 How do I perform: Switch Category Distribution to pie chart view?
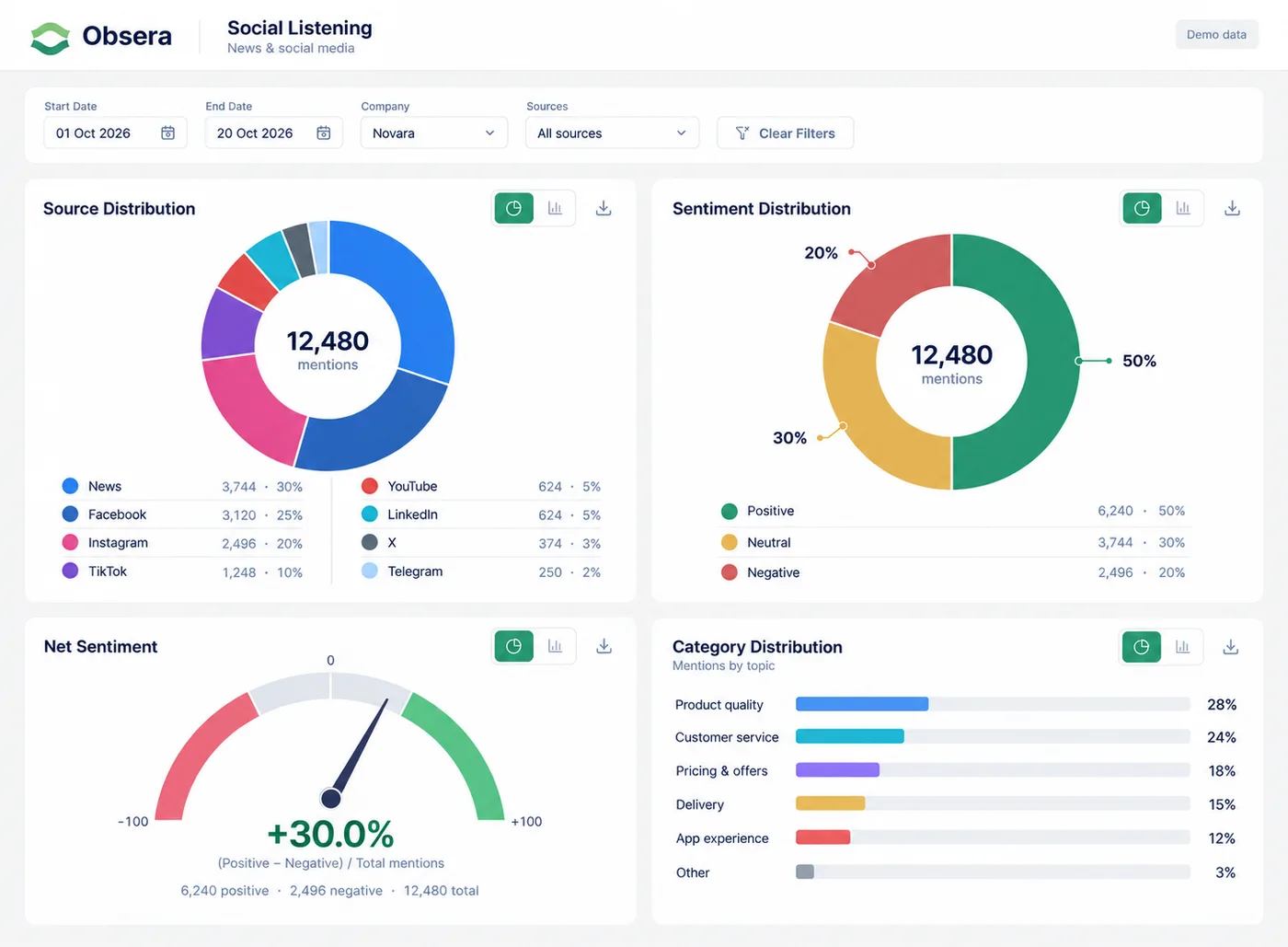click(x=1142, y=647)
